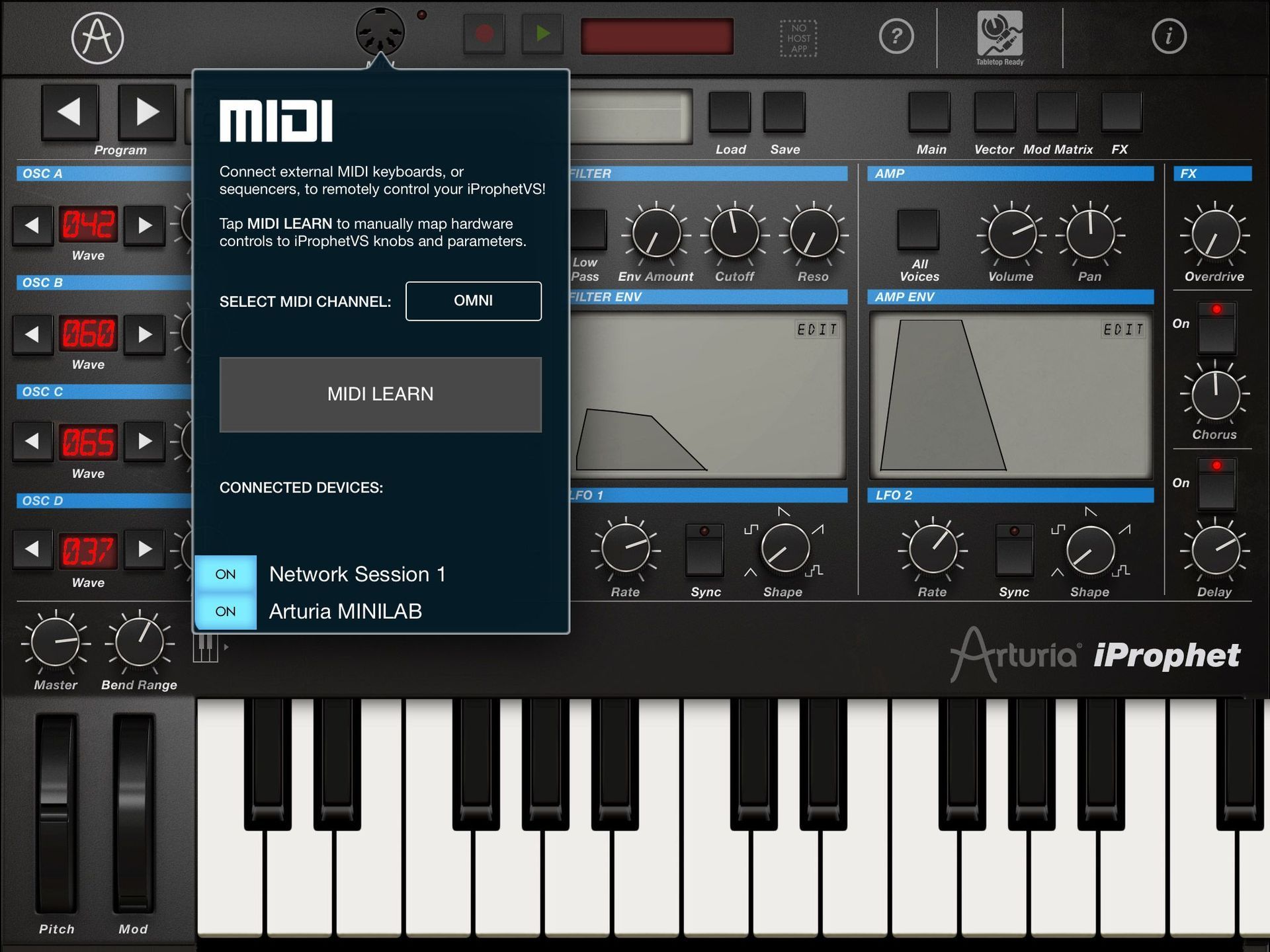The image size is (1270, 952).
Task: Open the Tabletop Ready icon
Action: pos(999,38)
